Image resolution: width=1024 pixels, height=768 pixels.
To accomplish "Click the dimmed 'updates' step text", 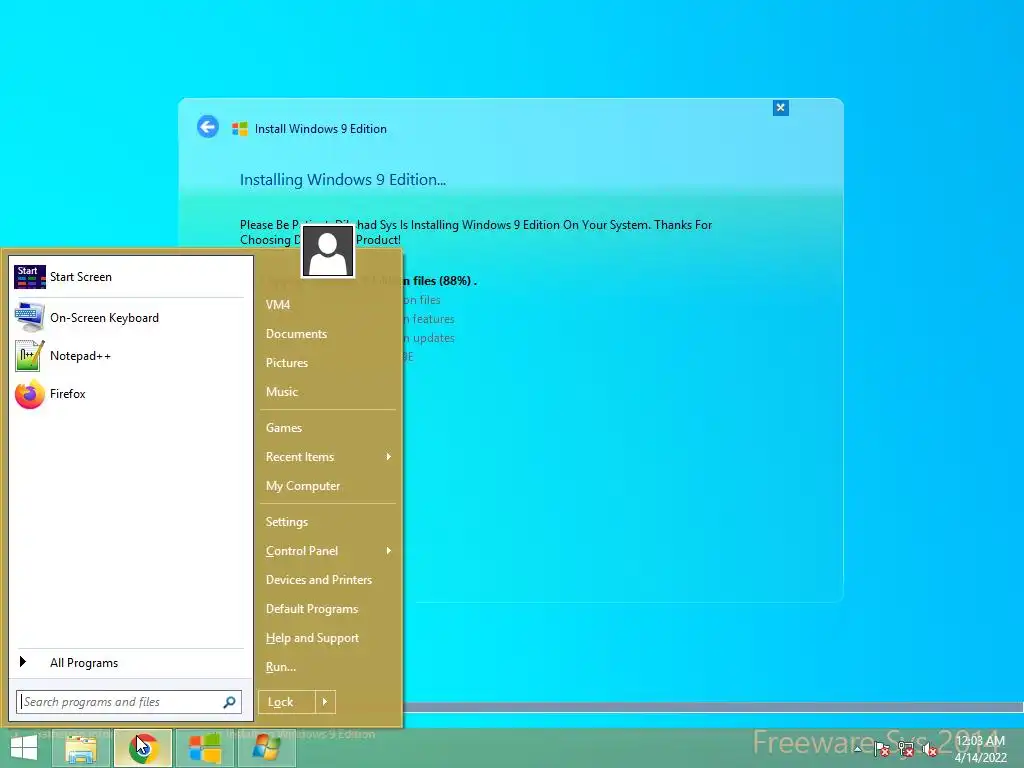I will (434, 338).
